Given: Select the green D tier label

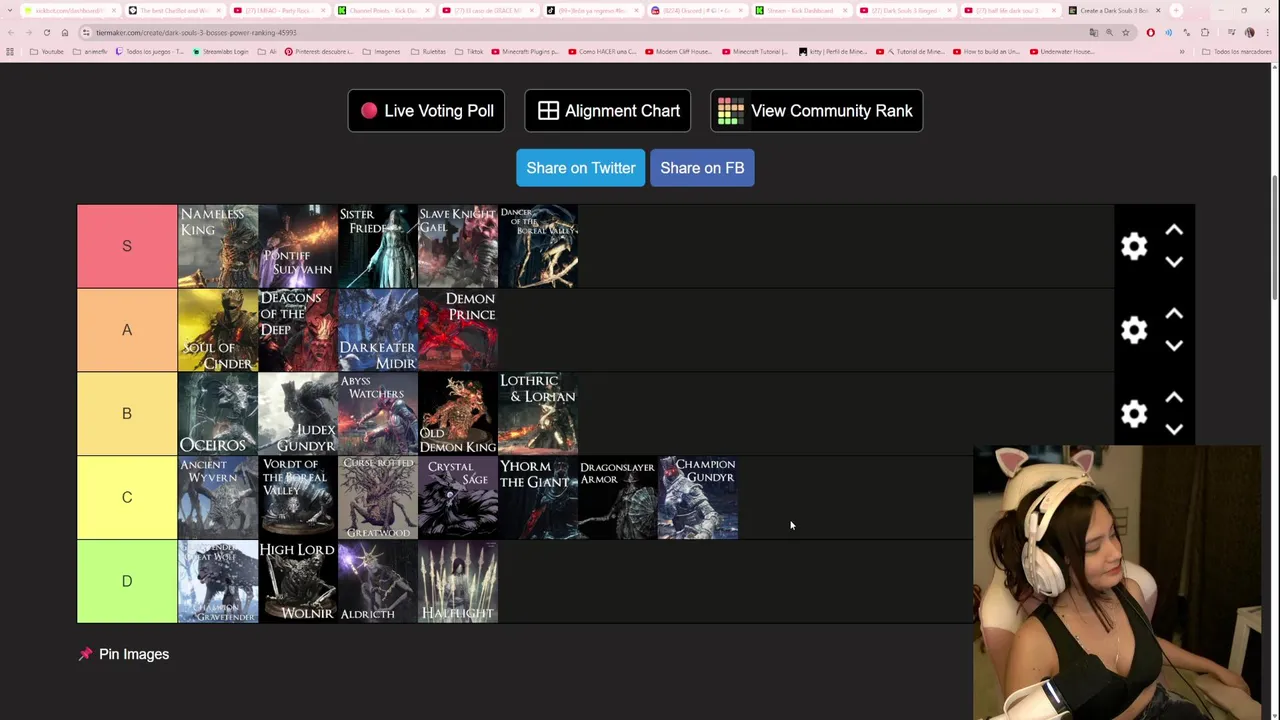Looking at the screenshot, I should (127, 581).
